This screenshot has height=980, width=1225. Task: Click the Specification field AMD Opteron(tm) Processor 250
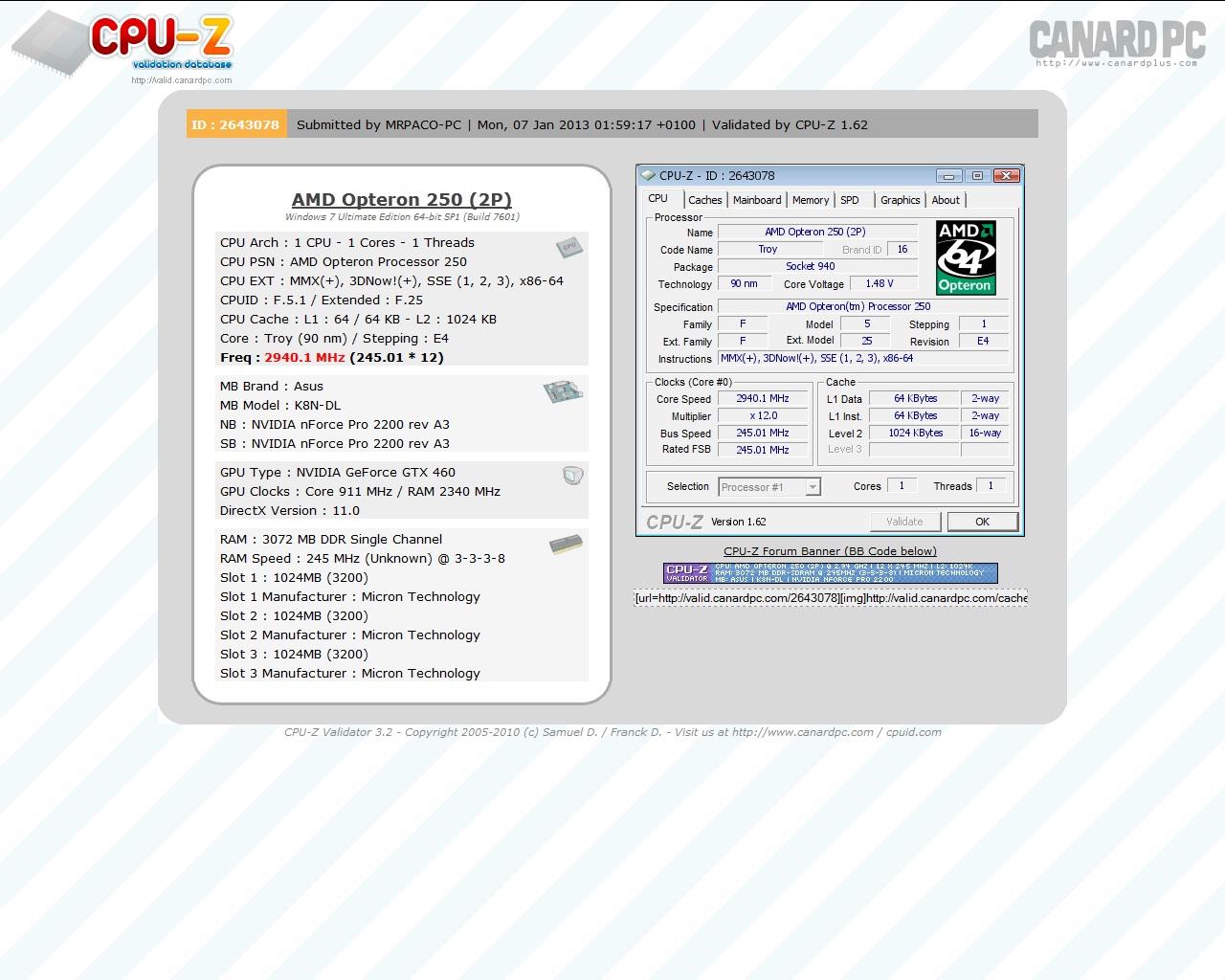(863, 306)
